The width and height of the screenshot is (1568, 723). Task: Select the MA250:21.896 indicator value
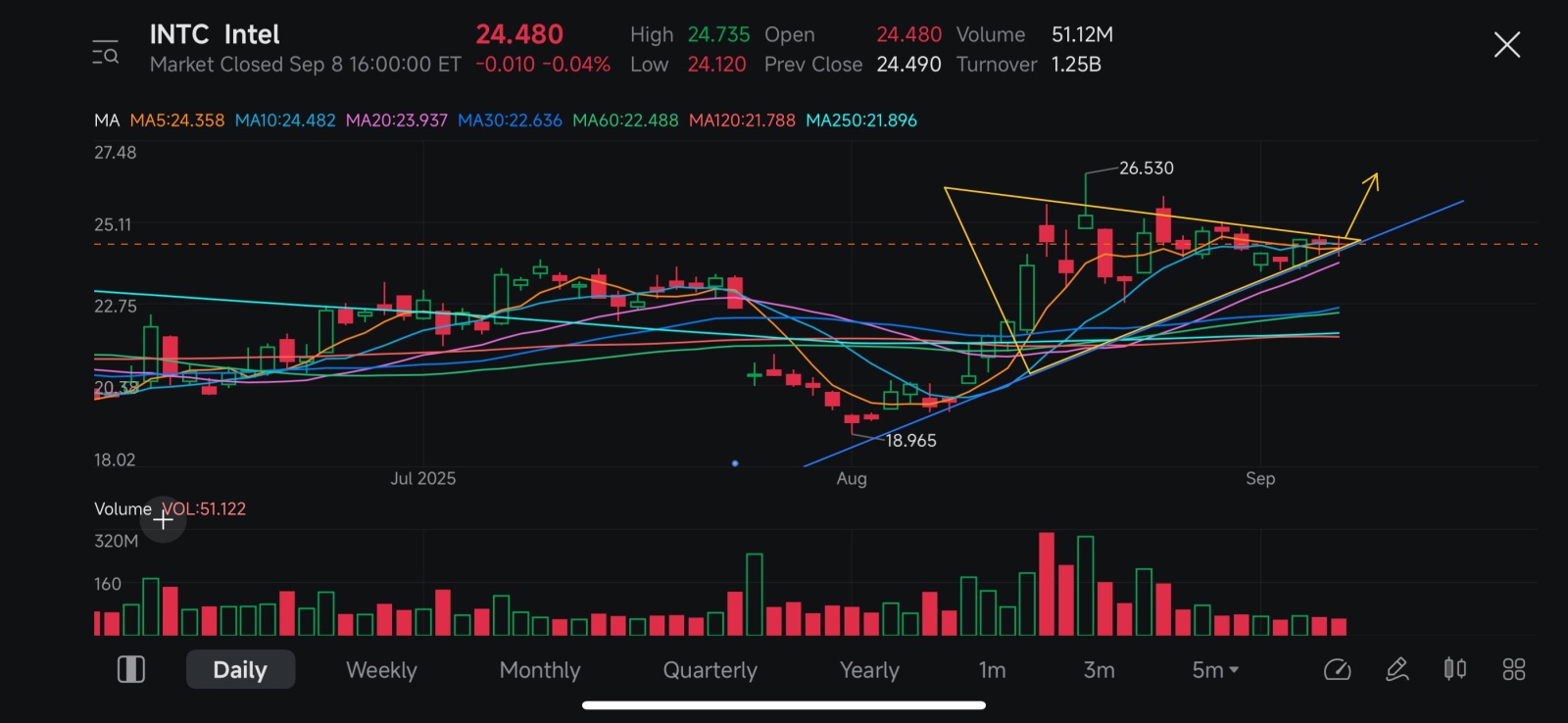click(861, 120)
